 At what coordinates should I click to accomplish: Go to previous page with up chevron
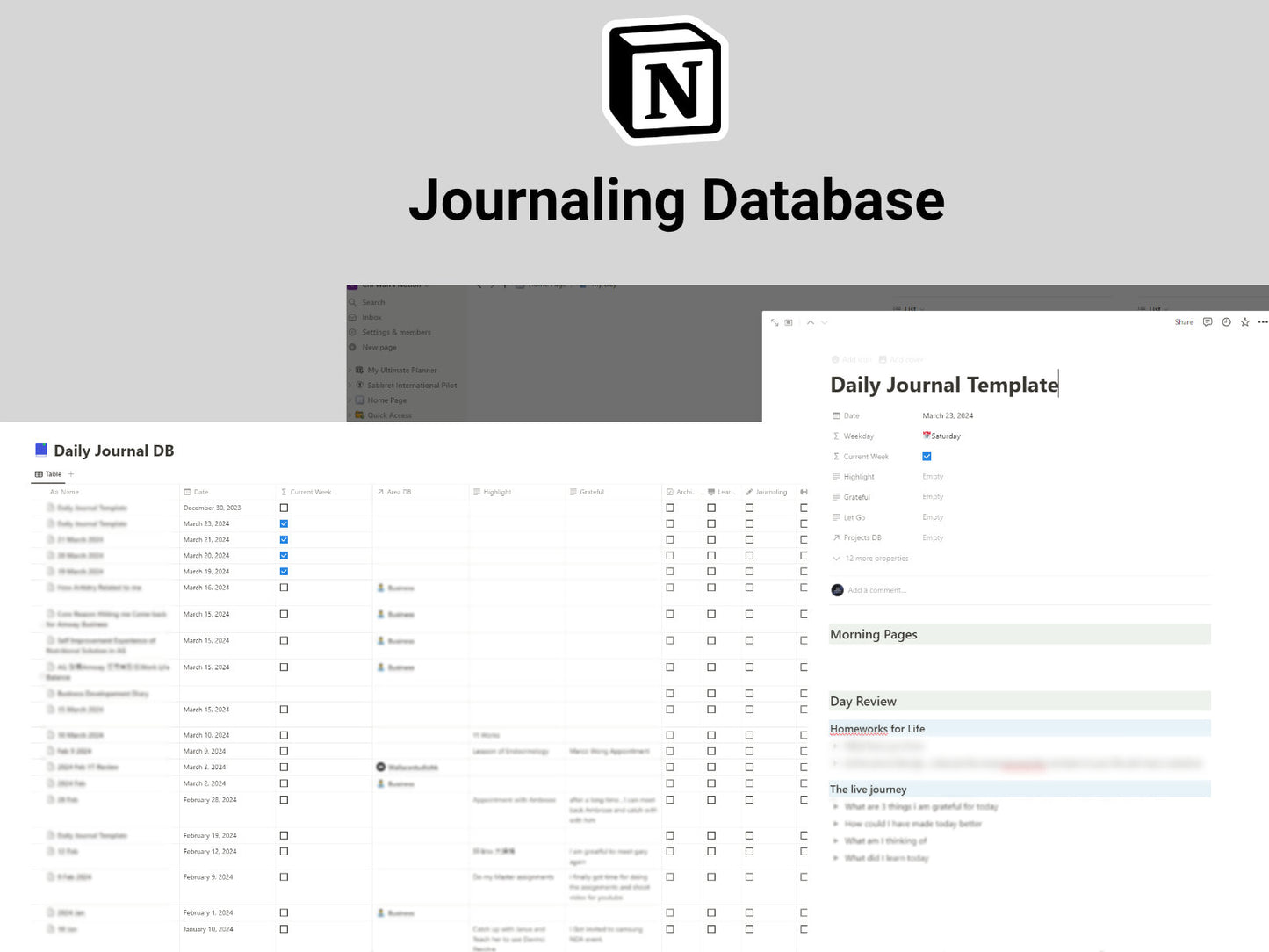[x=811, y=322]
